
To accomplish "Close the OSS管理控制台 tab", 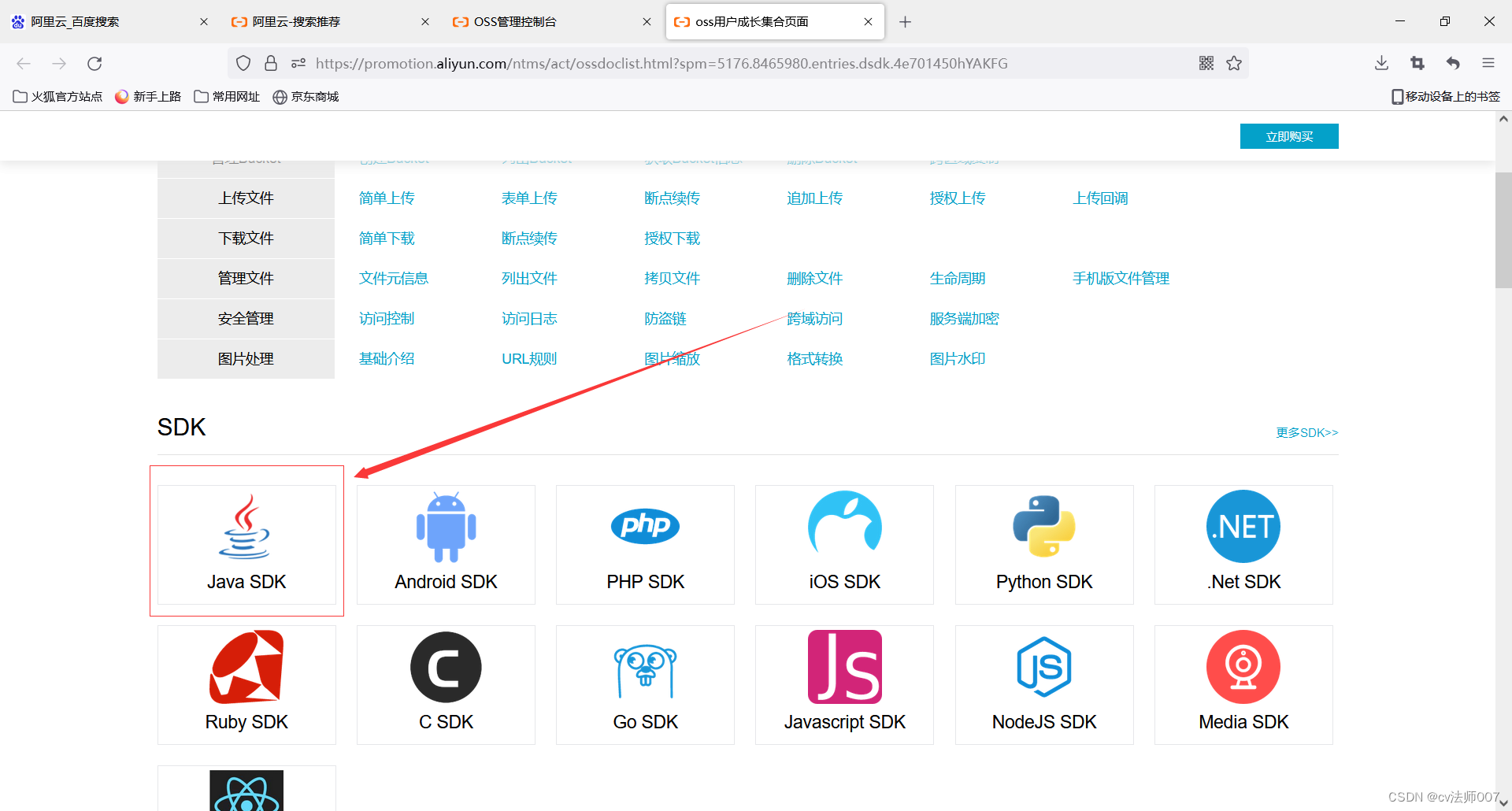I will click(647, 22).
